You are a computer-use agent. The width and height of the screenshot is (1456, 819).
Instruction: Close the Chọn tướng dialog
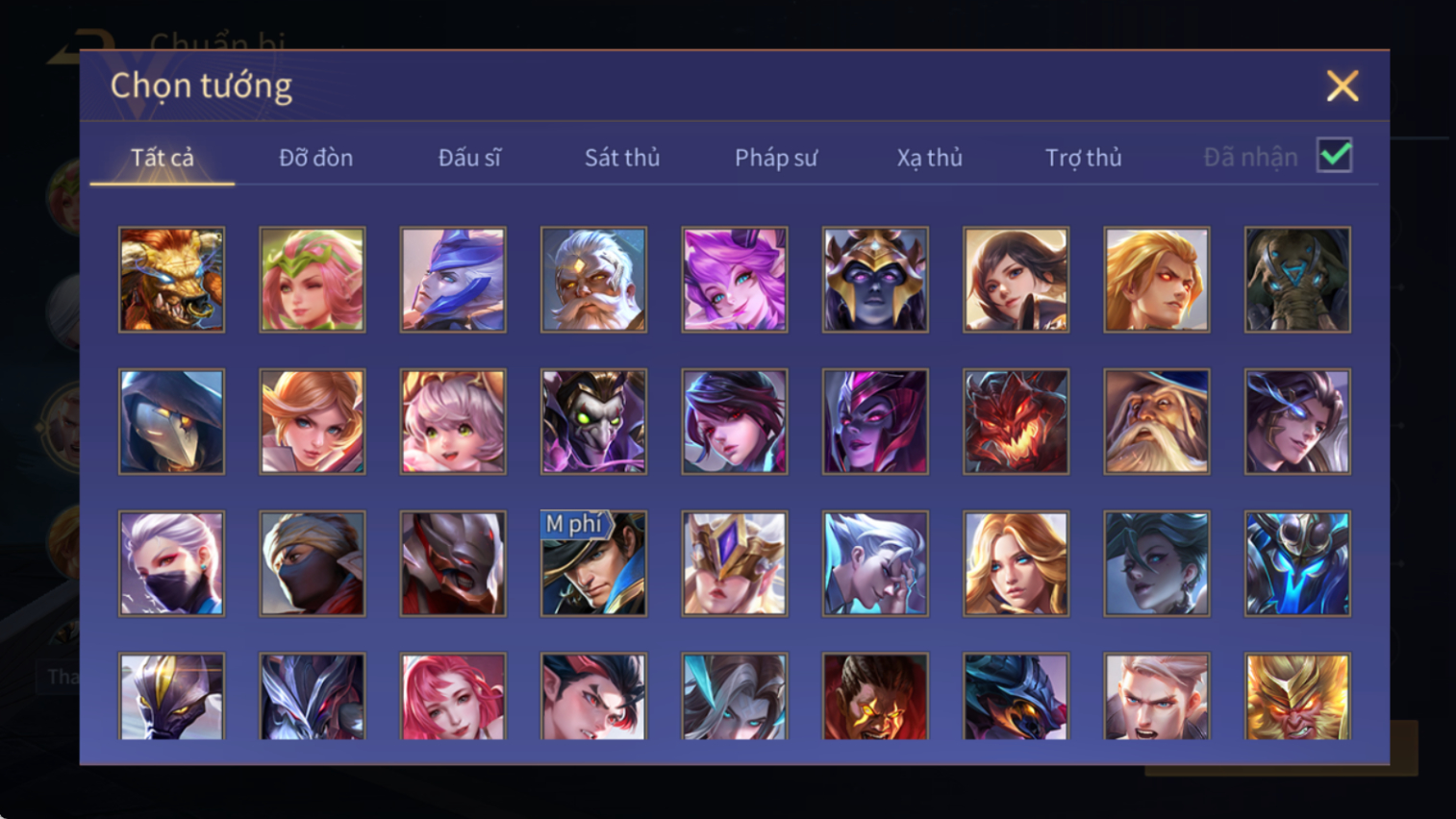pyautogui.click(x=1343, y=86)
